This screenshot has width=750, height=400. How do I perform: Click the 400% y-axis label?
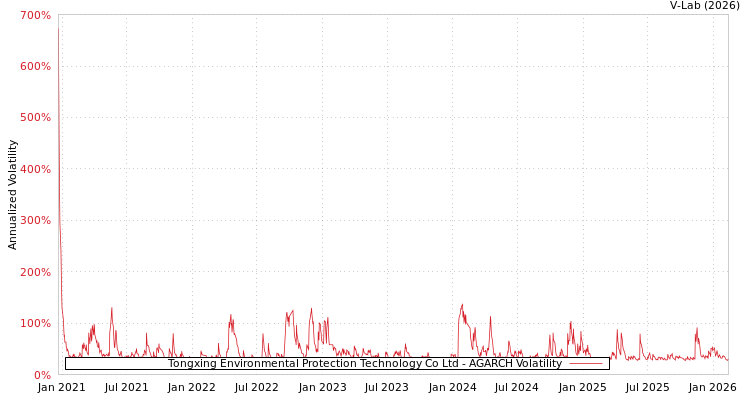pyautogui.click(x=35, y=169)
